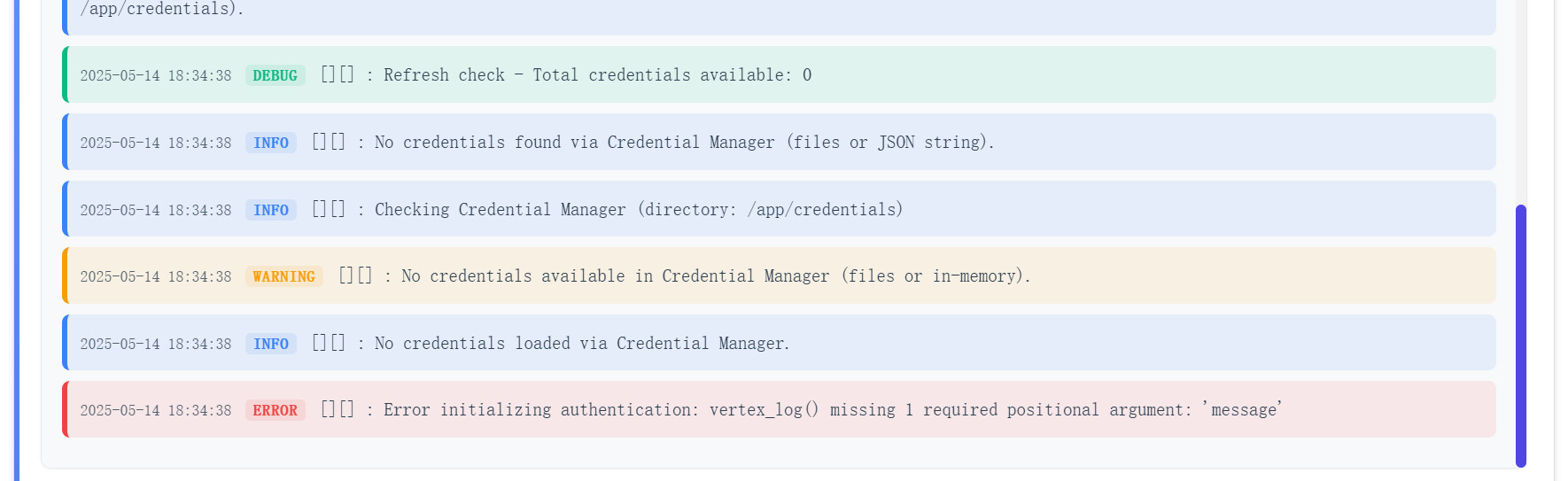The image size is (1568, 481).
Task: Click the "No credentials found via Credential Manager" message
Action: (x=684, y=143)
